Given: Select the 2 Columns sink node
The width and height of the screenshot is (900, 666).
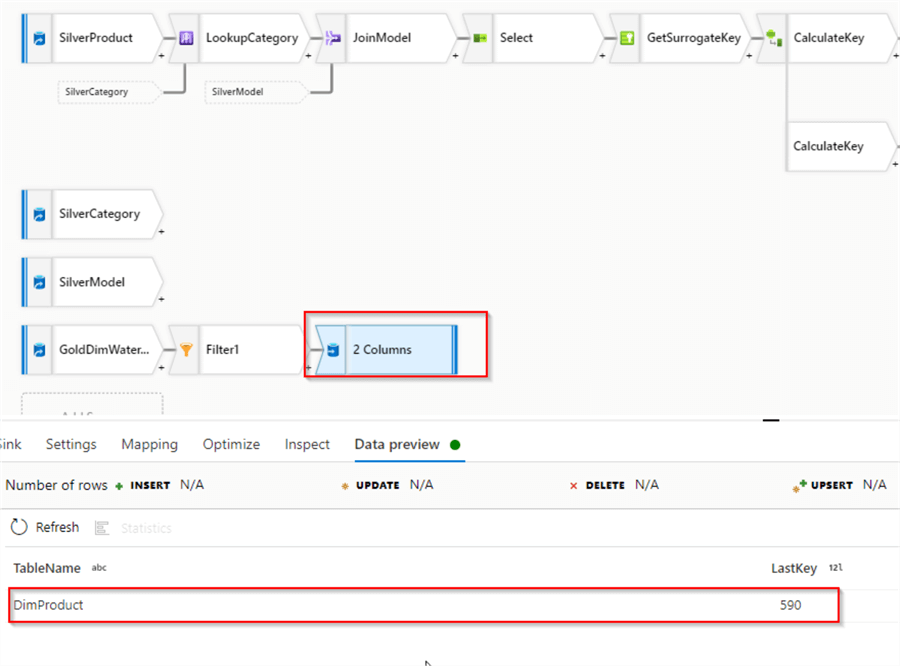Looking at the screenshot, I should point(386,350).
